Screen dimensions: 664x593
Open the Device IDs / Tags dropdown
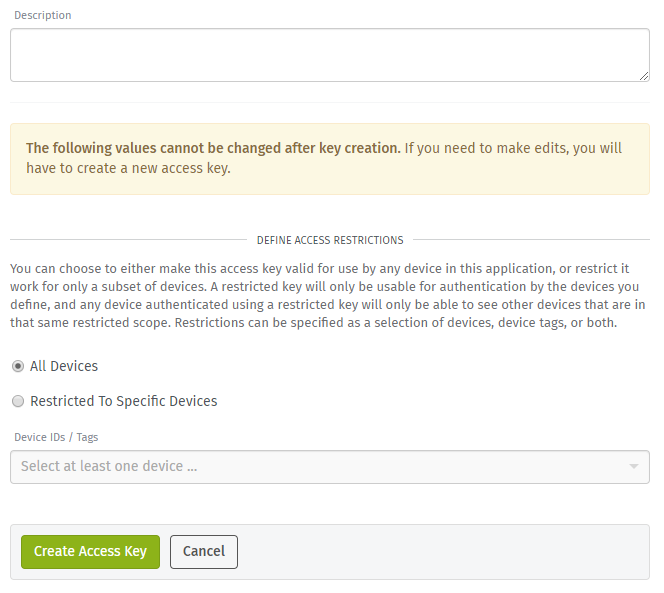[329, 467]
